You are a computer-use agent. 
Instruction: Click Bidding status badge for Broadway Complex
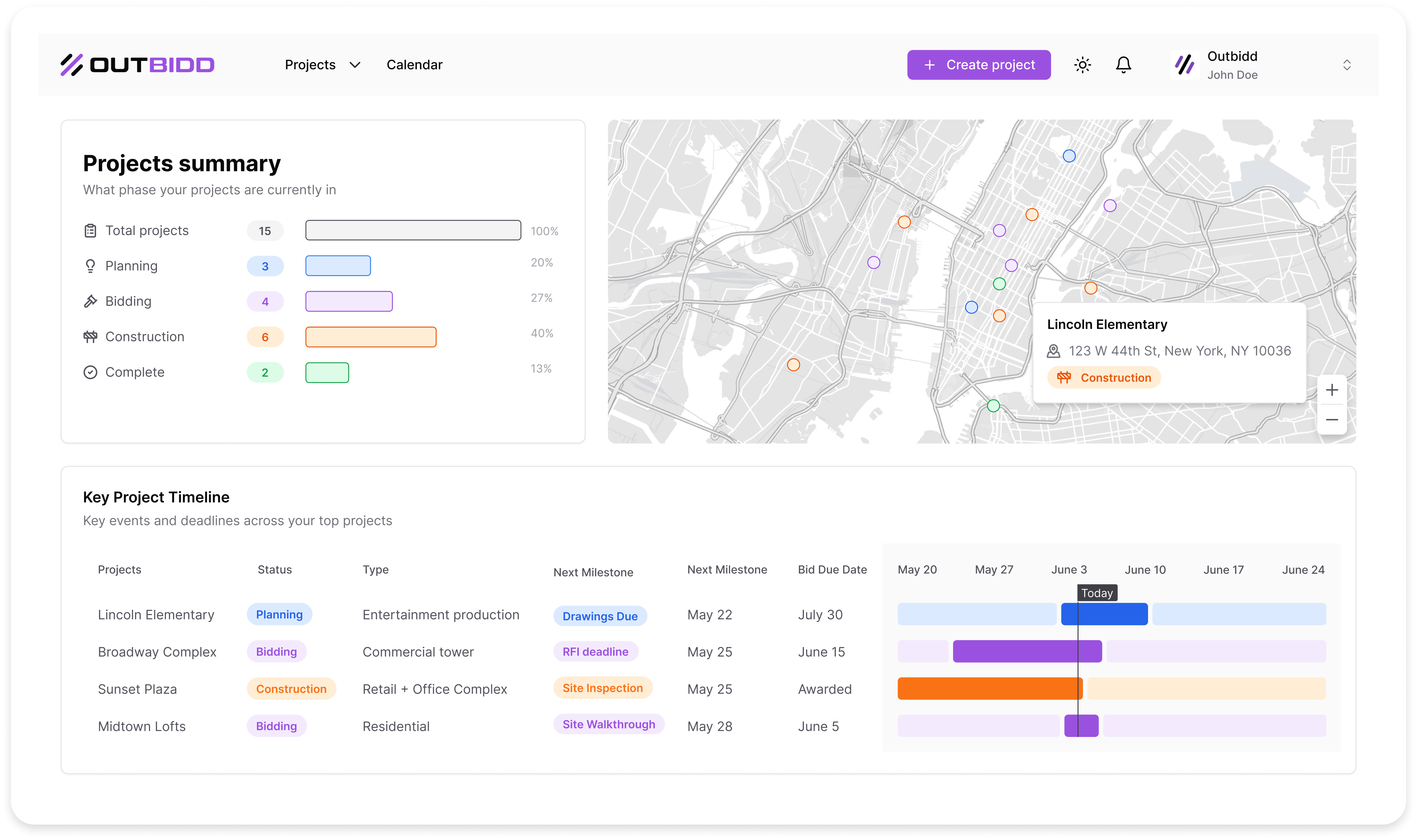coord(276,651)
